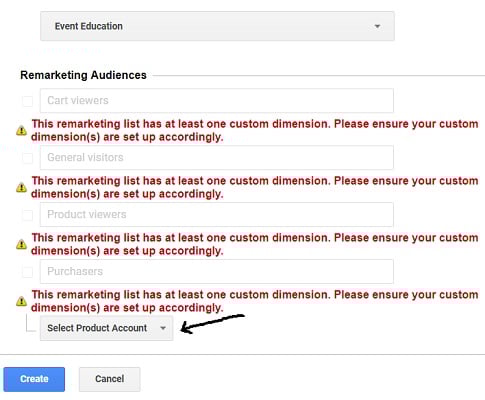Focus the General visitors text field

(x=217, y=157)
